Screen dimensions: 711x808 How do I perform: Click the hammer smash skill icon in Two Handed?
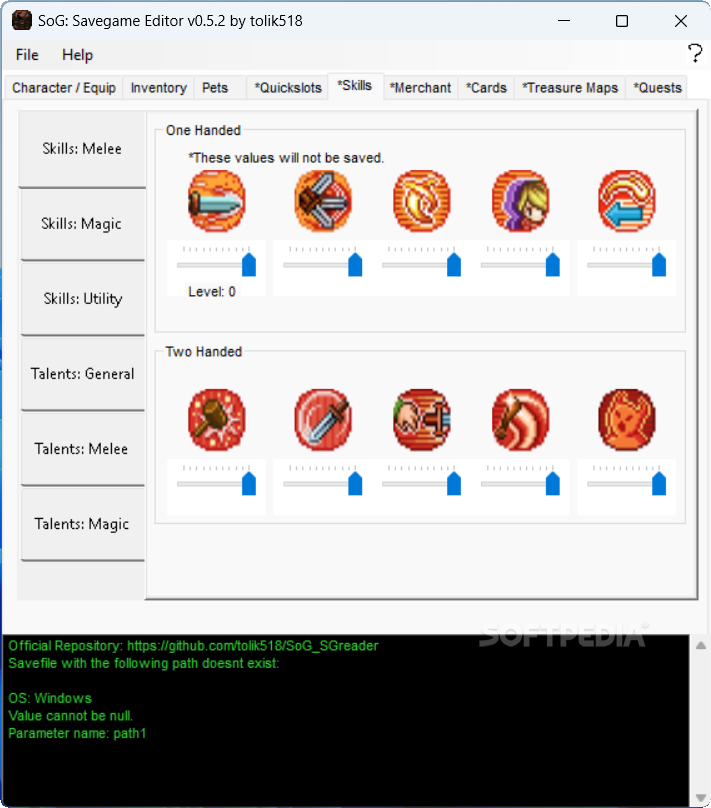(216, 419)
